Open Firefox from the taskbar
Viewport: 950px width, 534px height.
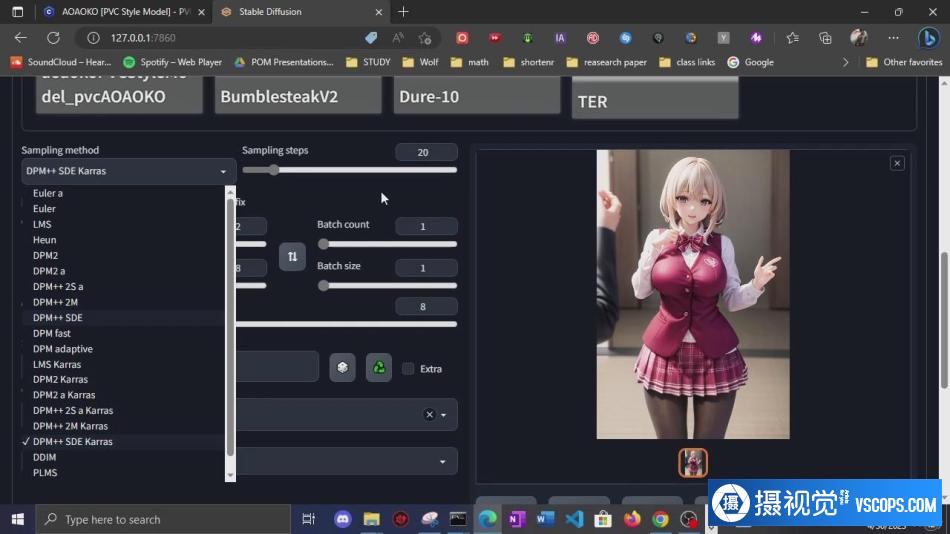coord(632,519)
